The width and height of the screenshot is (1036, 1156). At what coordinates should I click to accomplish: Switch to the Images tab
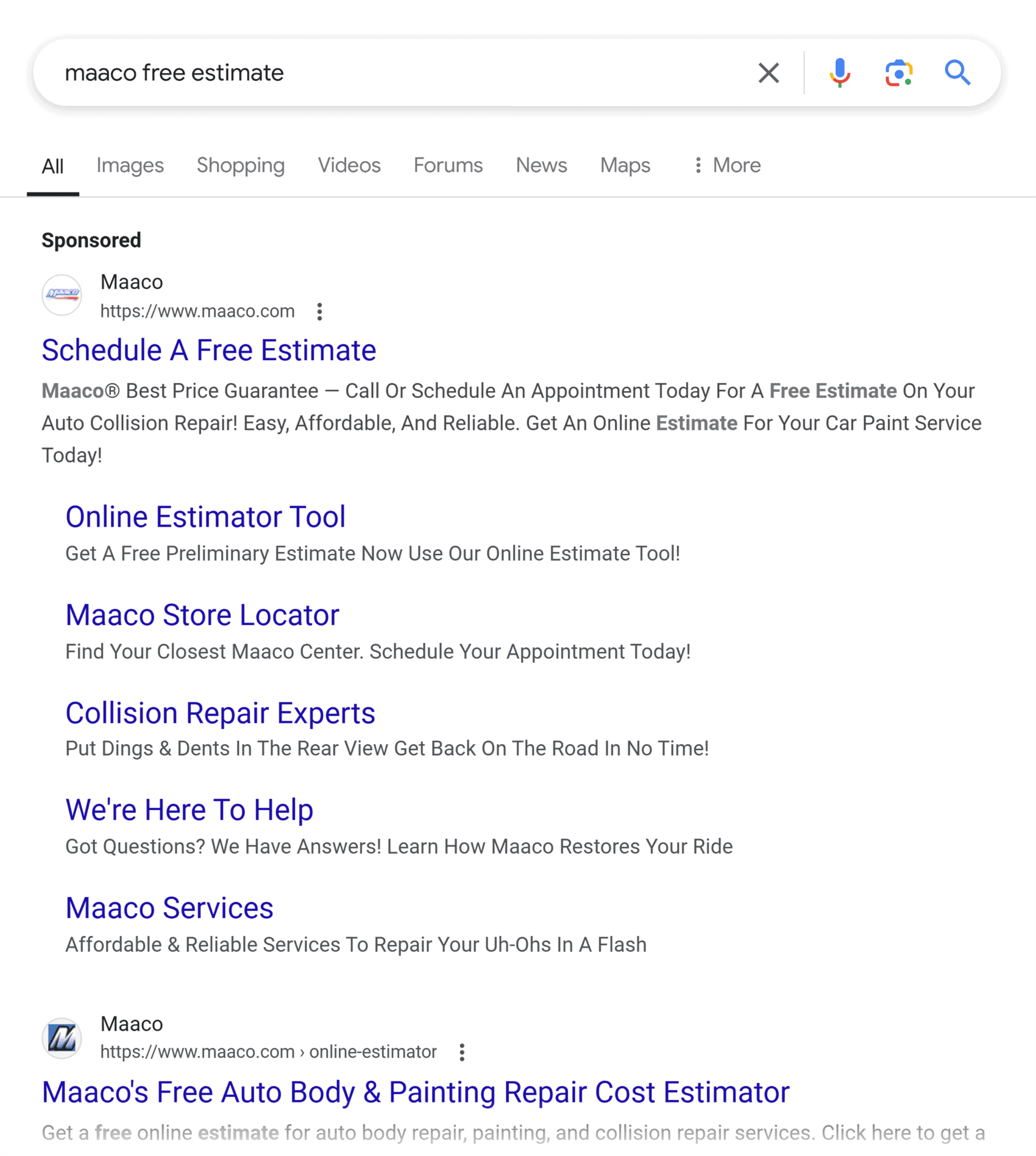tap(130, 165)
